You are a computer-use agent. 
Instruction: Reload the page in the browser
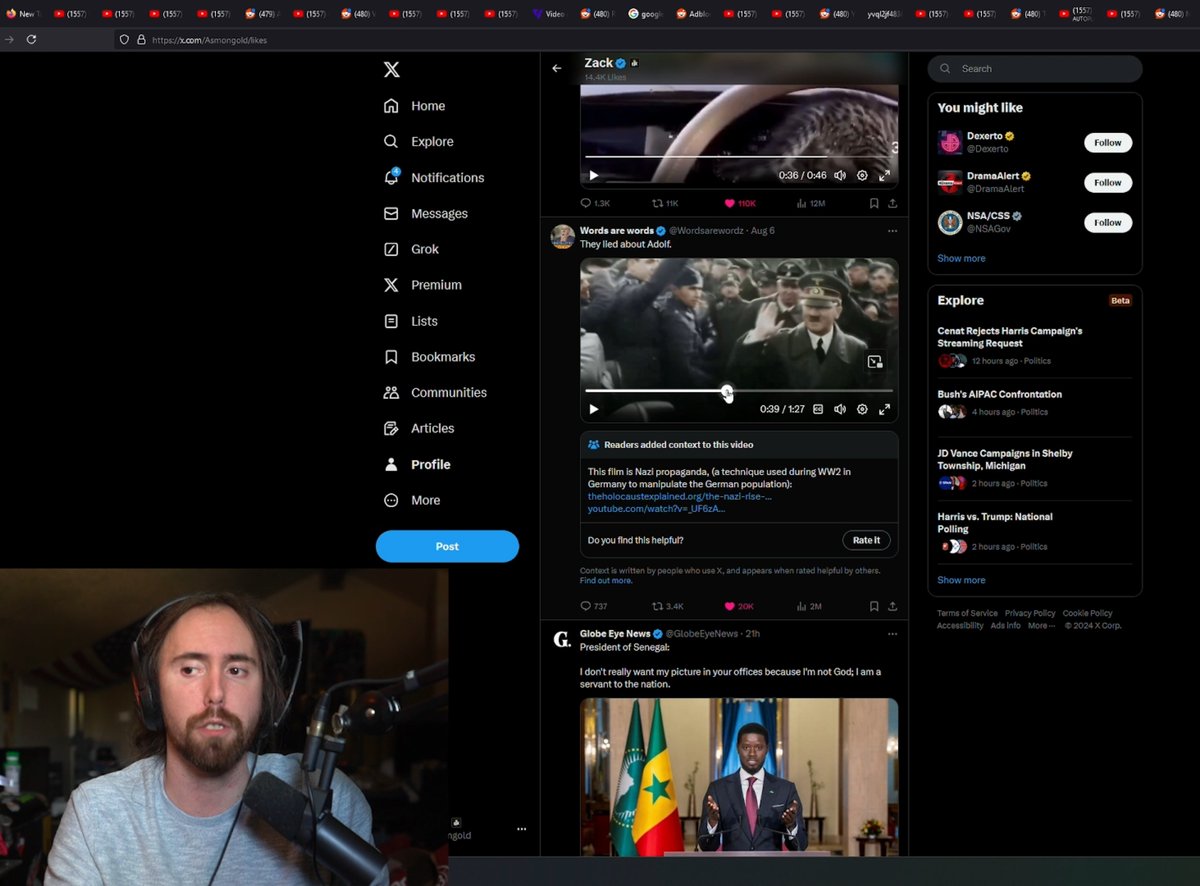(x=32, y=39)
